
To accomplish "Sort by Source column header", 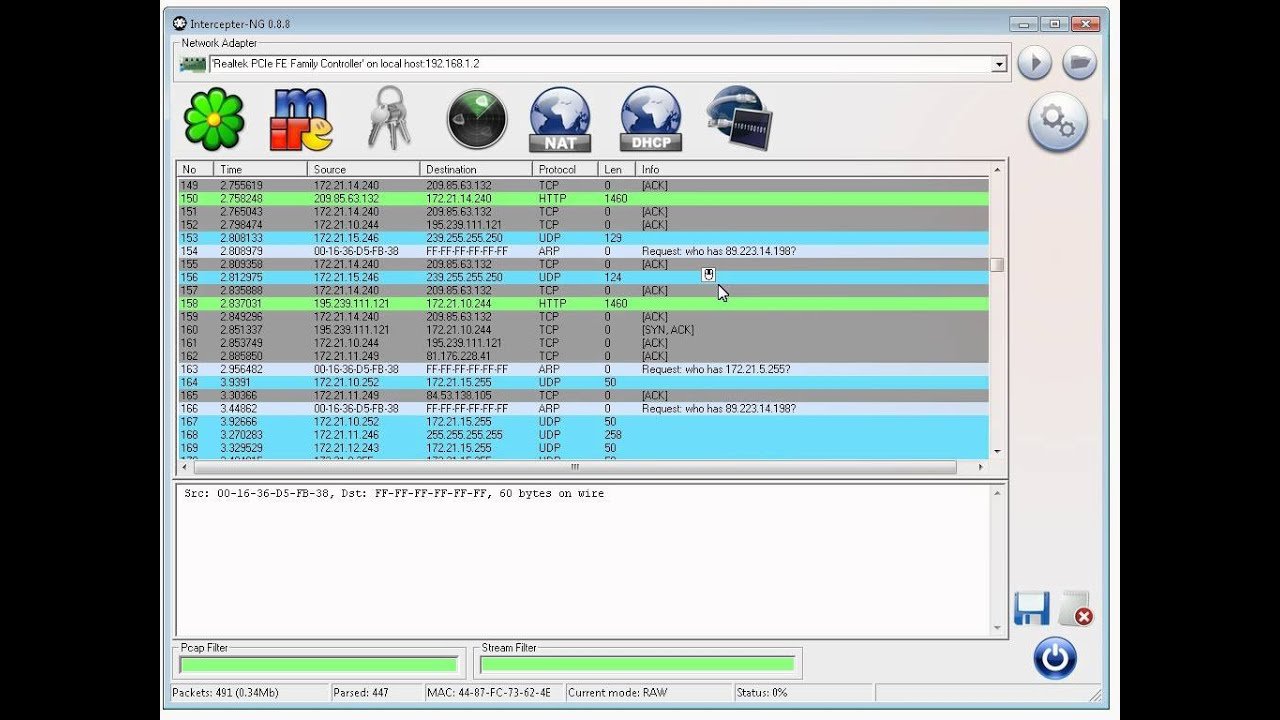I will (x=363, y=169).
